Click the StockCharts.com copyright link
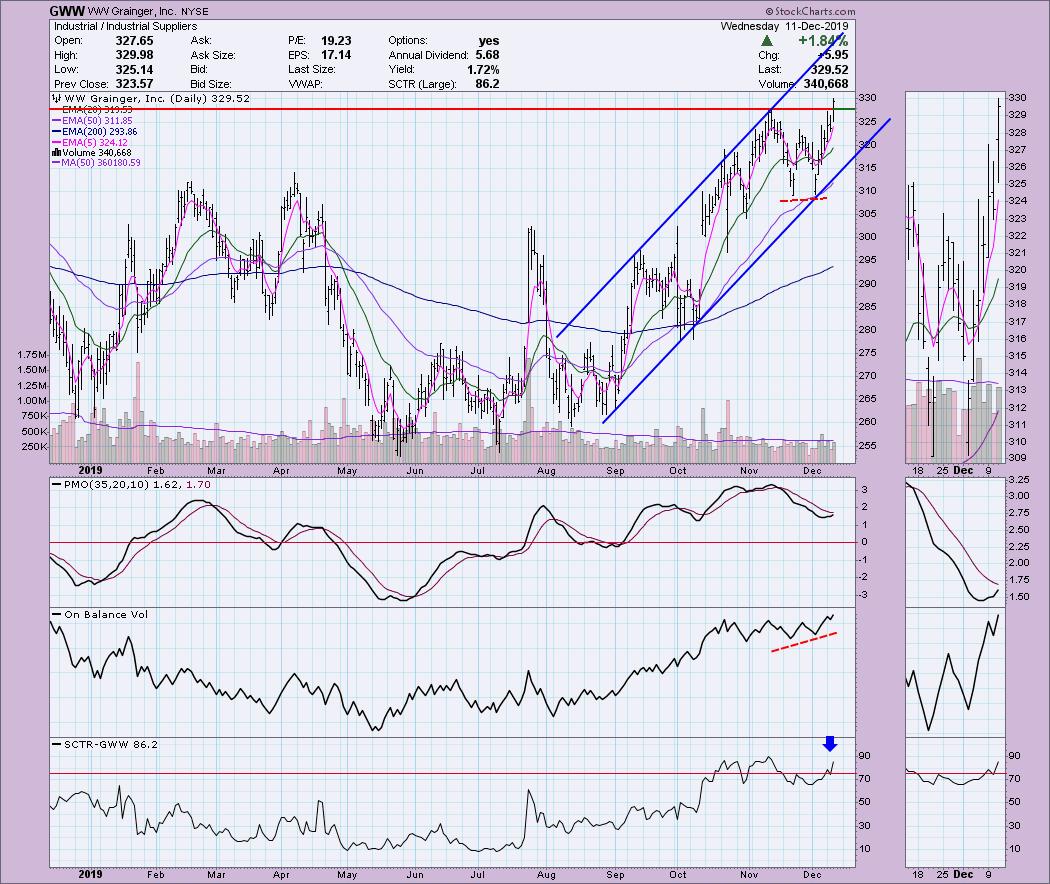 [x=810, y=11]
